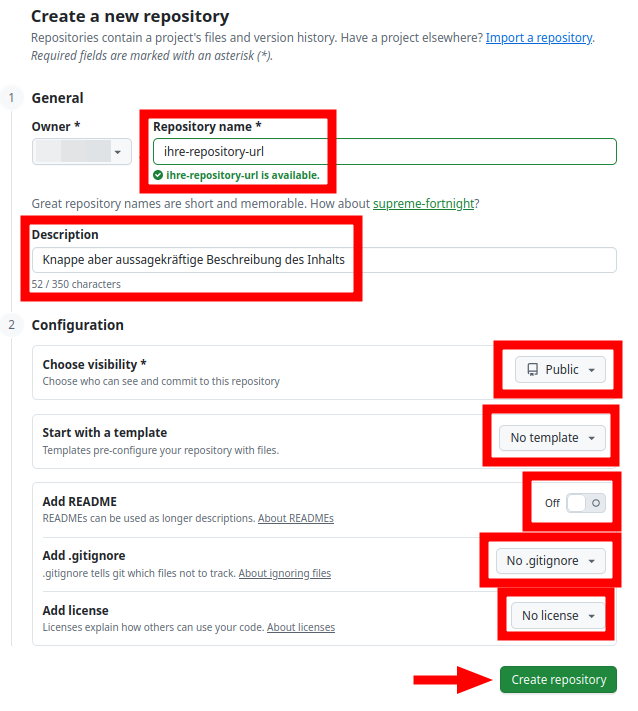The width and height of the screenshot is (638, 711).
Task: Click step 1 General section marker
Action: 11,98
